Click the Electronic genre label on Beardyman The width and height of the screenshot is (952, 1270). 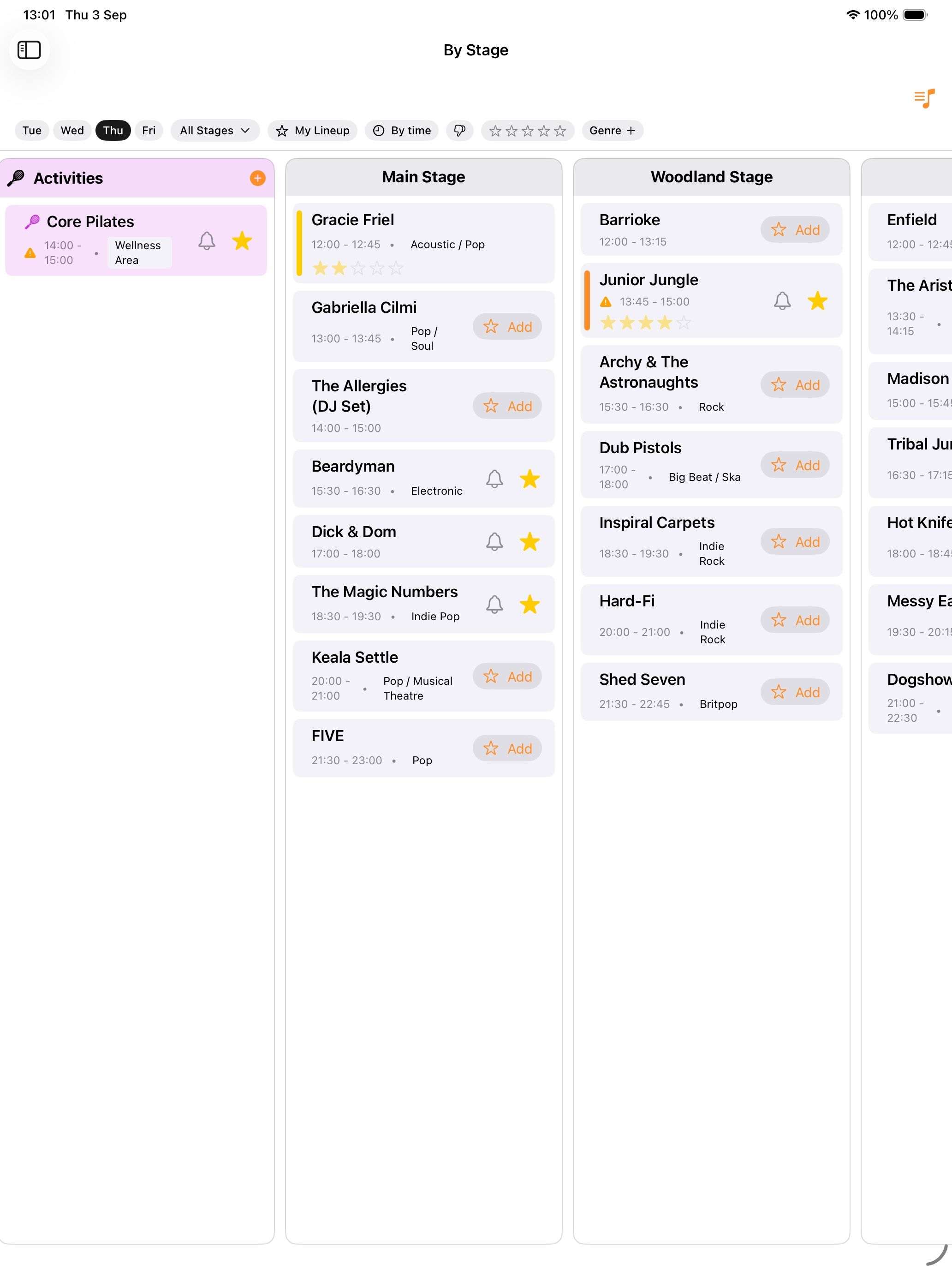click(437, 491)
